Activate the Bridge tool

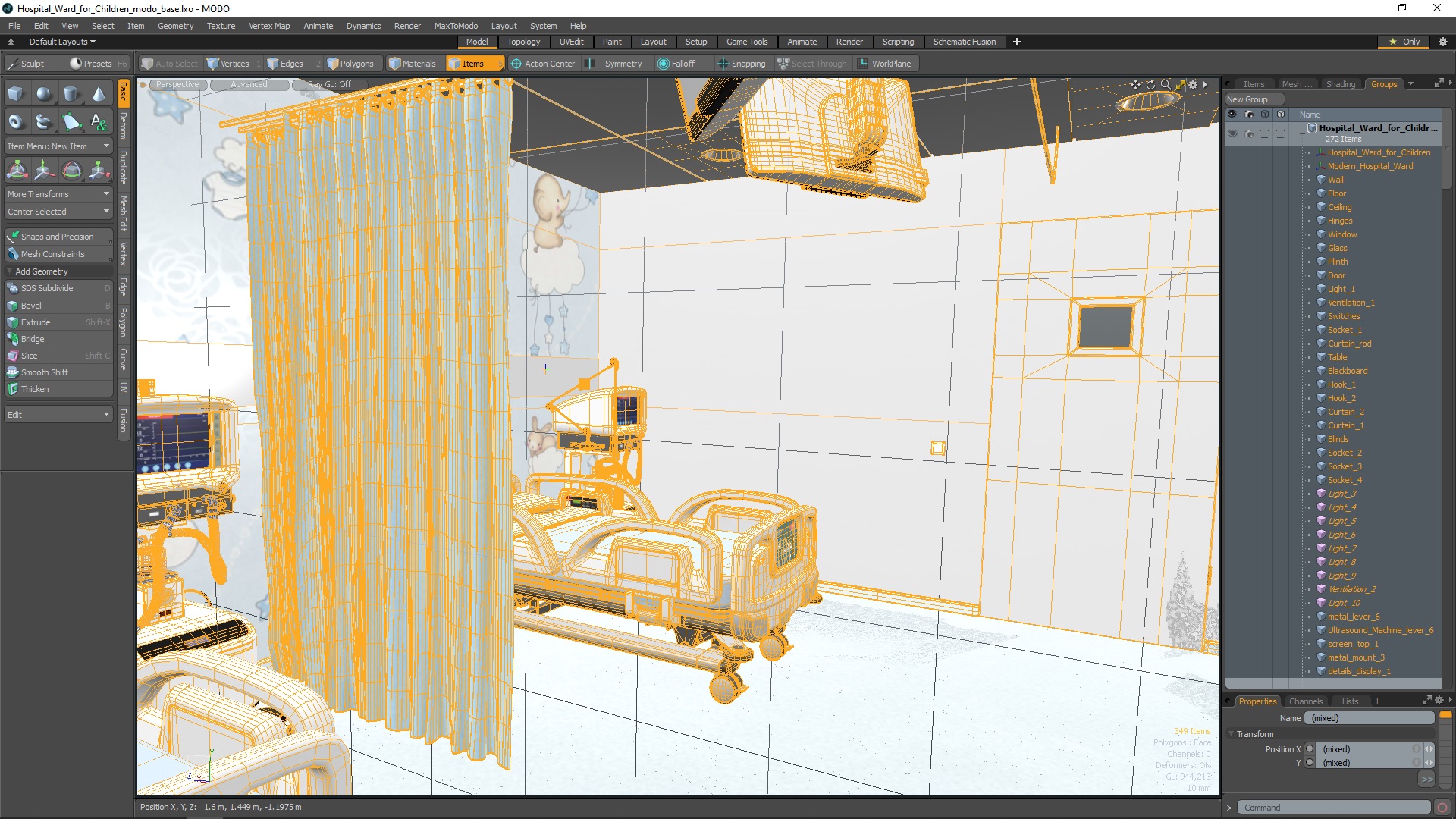coord(58,339)
